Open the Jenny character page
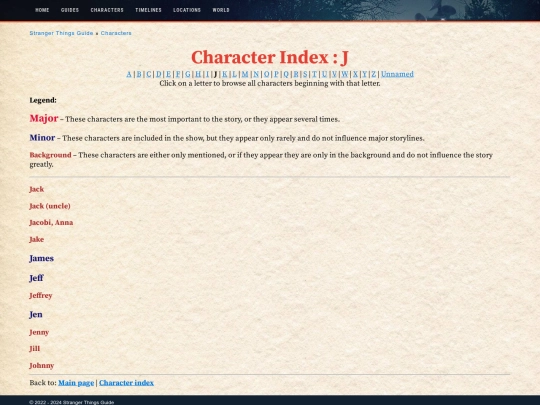Viewport: 540px width, 405px height. click(x=39, y=332)
